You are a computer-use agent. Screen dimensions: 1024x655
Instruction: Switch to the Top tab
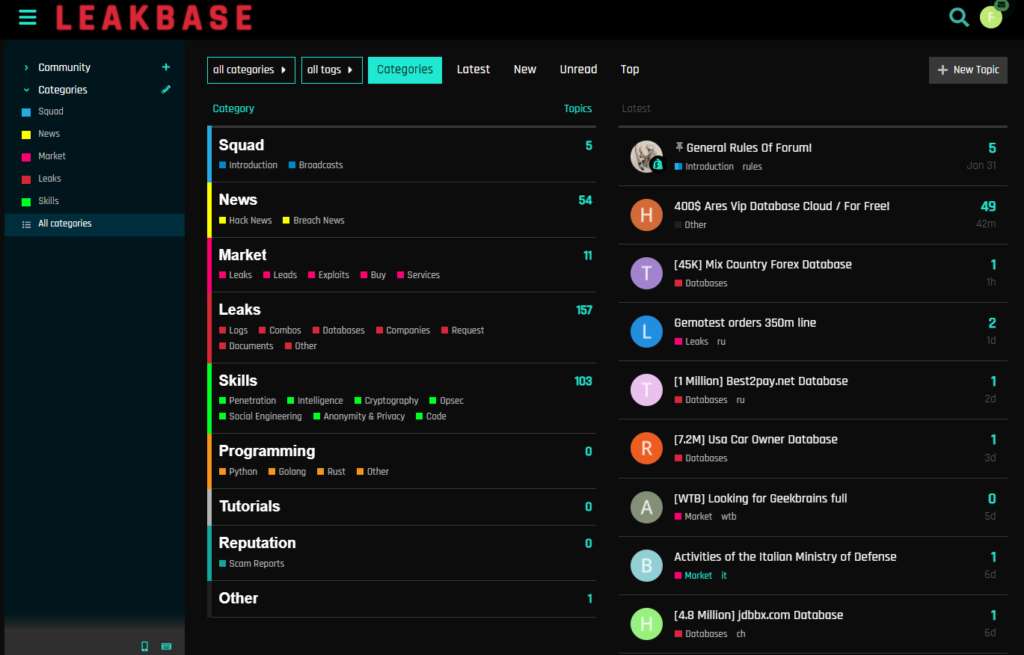629,70
